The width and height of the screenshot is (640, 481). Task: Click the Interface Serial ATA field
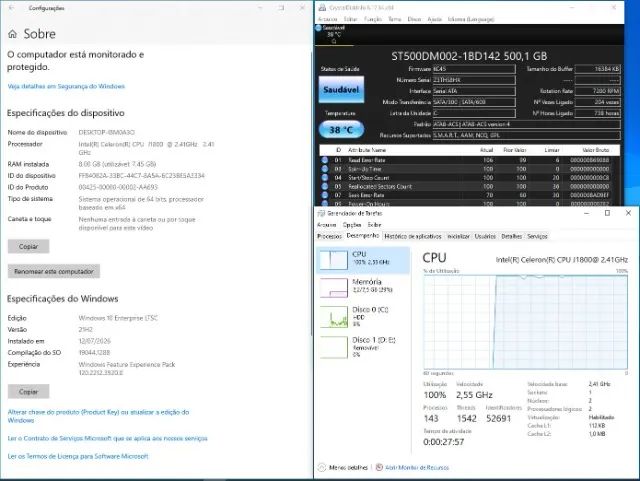[474, 91]
